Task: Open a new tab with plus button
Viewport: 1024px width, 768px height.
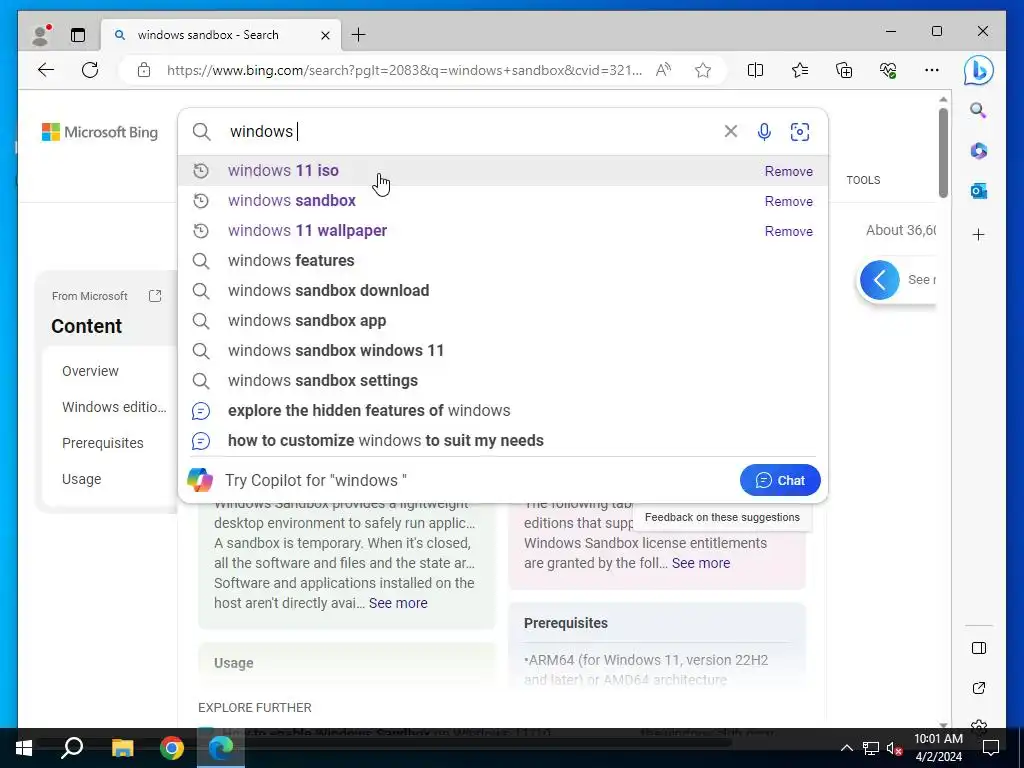Action: (359, 35)
